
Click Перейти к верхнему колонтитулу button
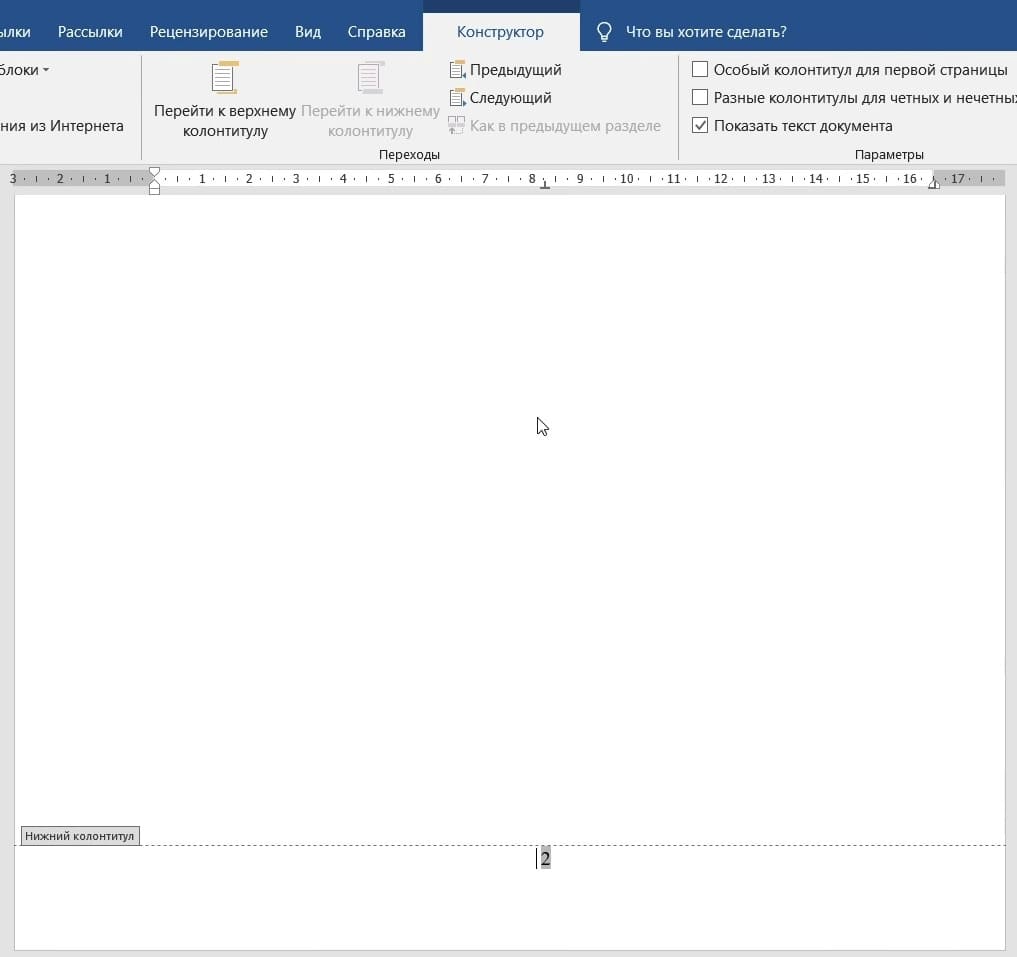225,101
